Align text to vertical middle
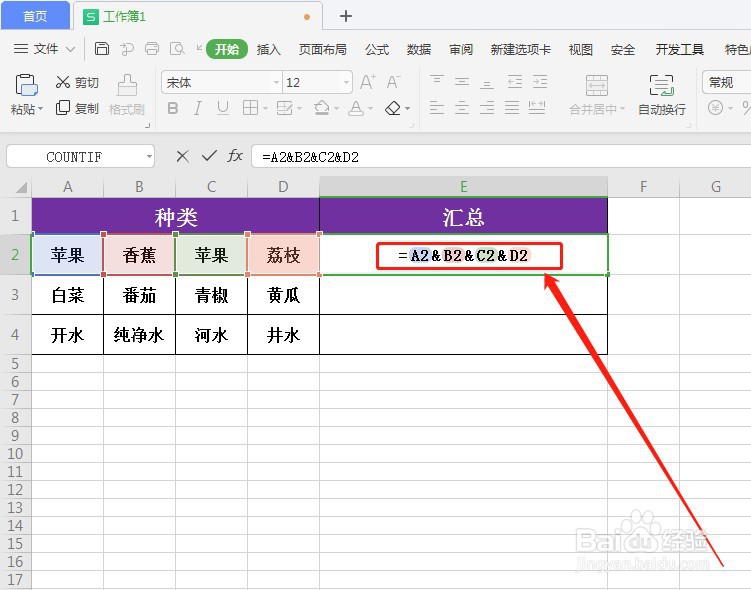This screenshot has width=751, height=590. (462, 81)
